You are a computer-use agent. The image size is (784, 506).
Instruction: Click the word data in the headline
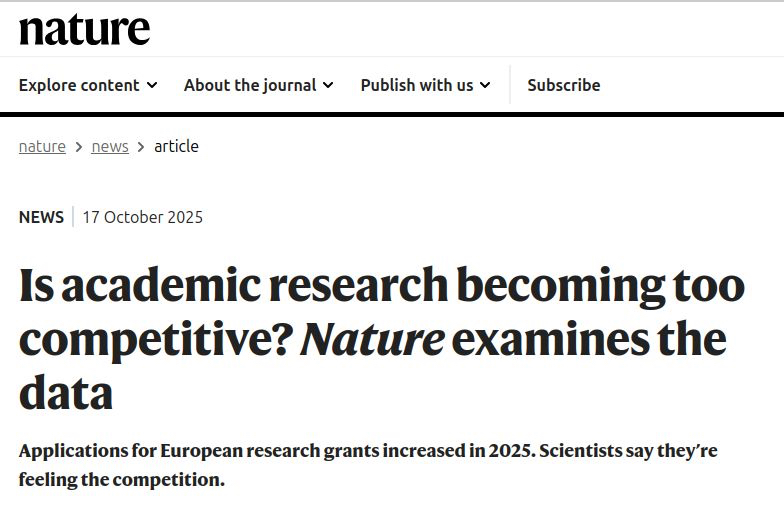pyautogui.click(x=65, y=393)
